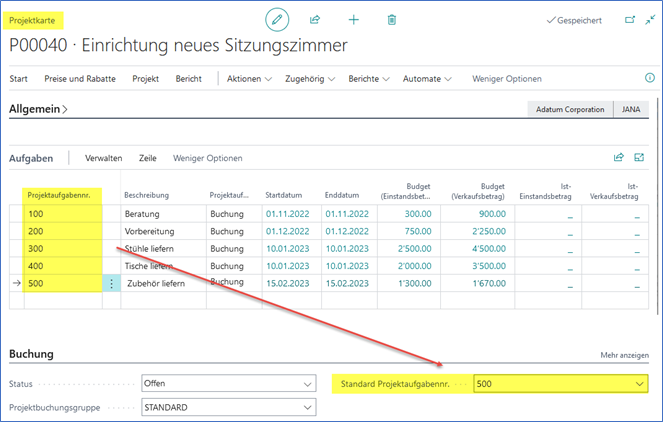663x422 pixels.
Task: Open page in new window icon
Action: [x=629, y=19]
